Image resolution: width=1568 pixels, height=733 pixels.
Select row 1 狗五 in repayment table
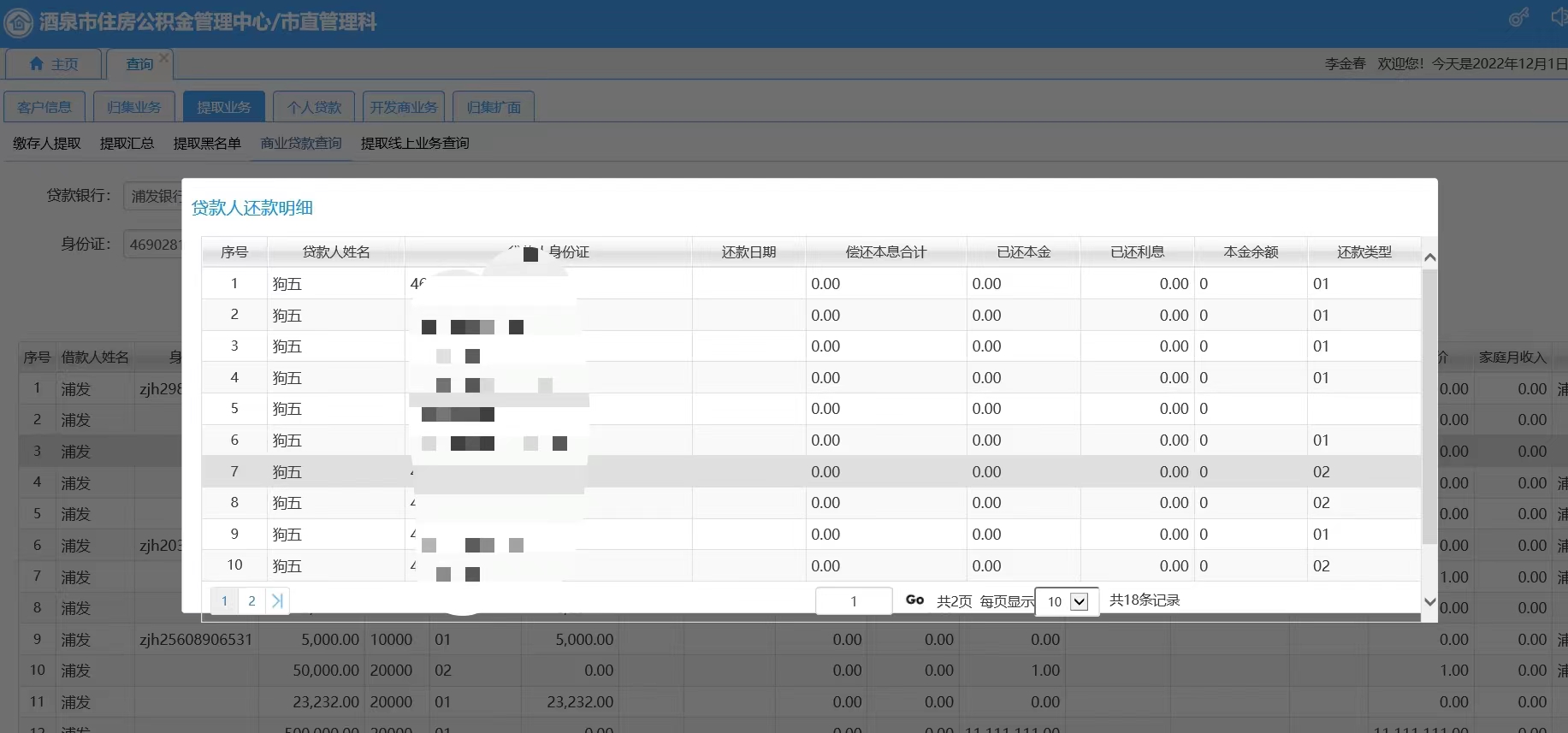(x=811, y=283)
